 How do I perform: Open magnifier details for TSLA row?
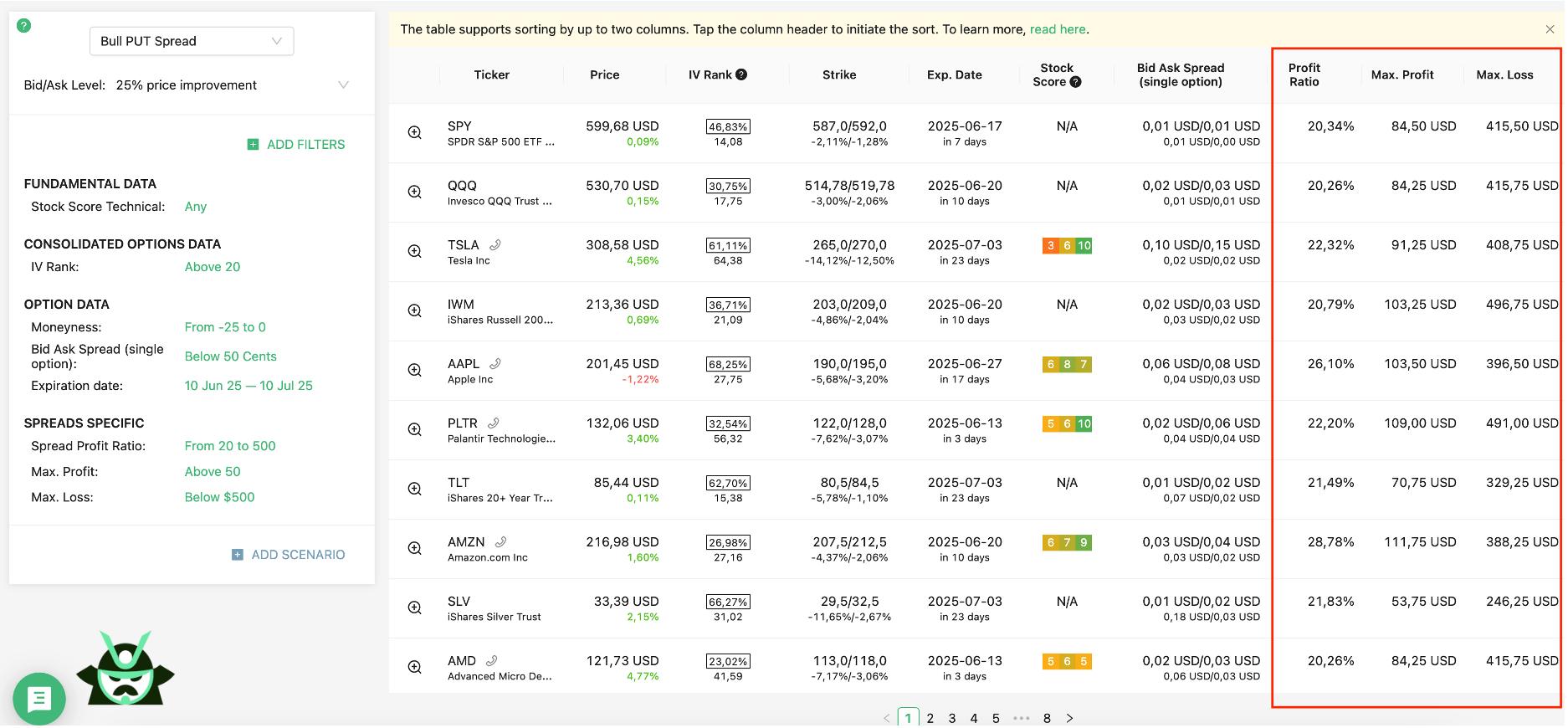point(414,252)
